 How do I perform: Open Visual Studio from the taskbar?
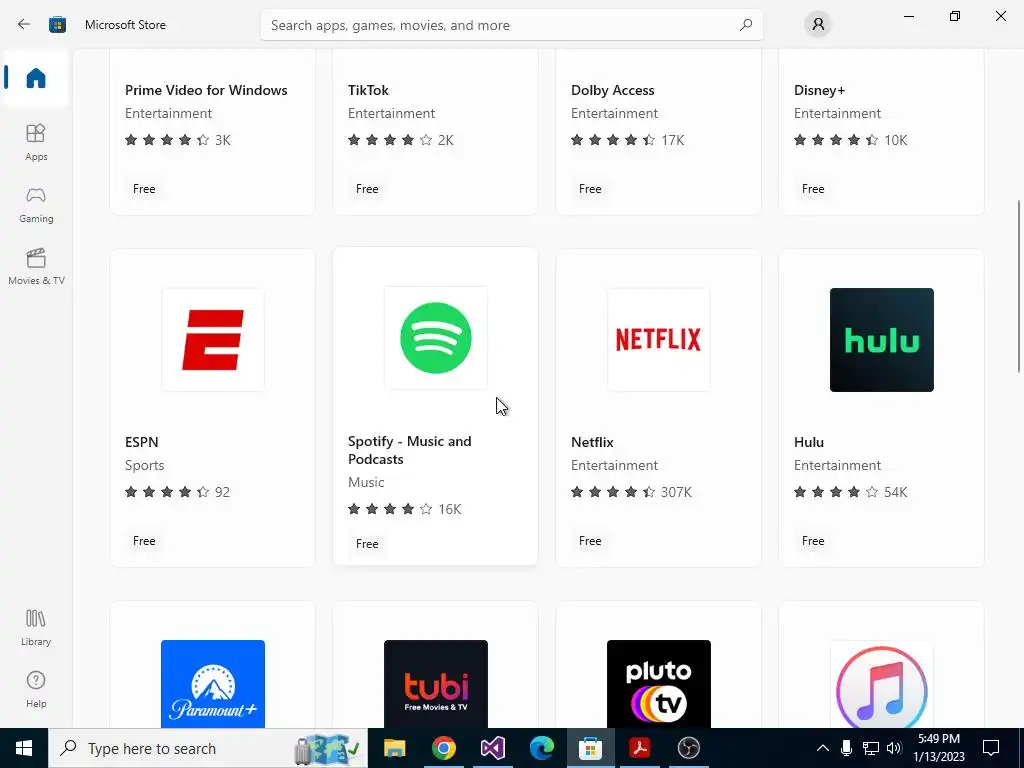492,748
